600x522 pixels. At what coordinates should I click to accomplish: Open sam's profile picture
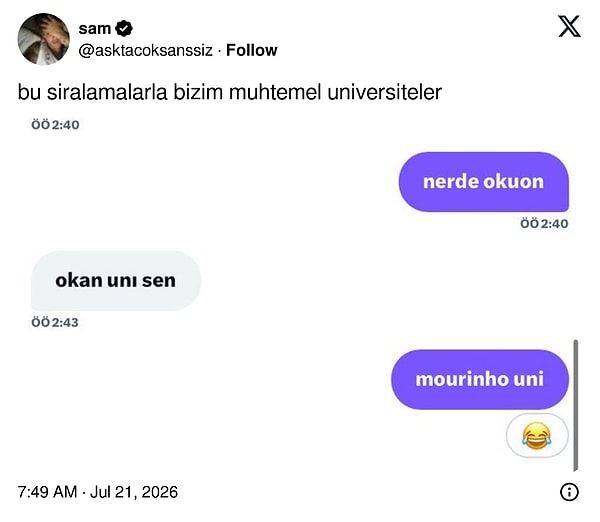tap(44, 39)
